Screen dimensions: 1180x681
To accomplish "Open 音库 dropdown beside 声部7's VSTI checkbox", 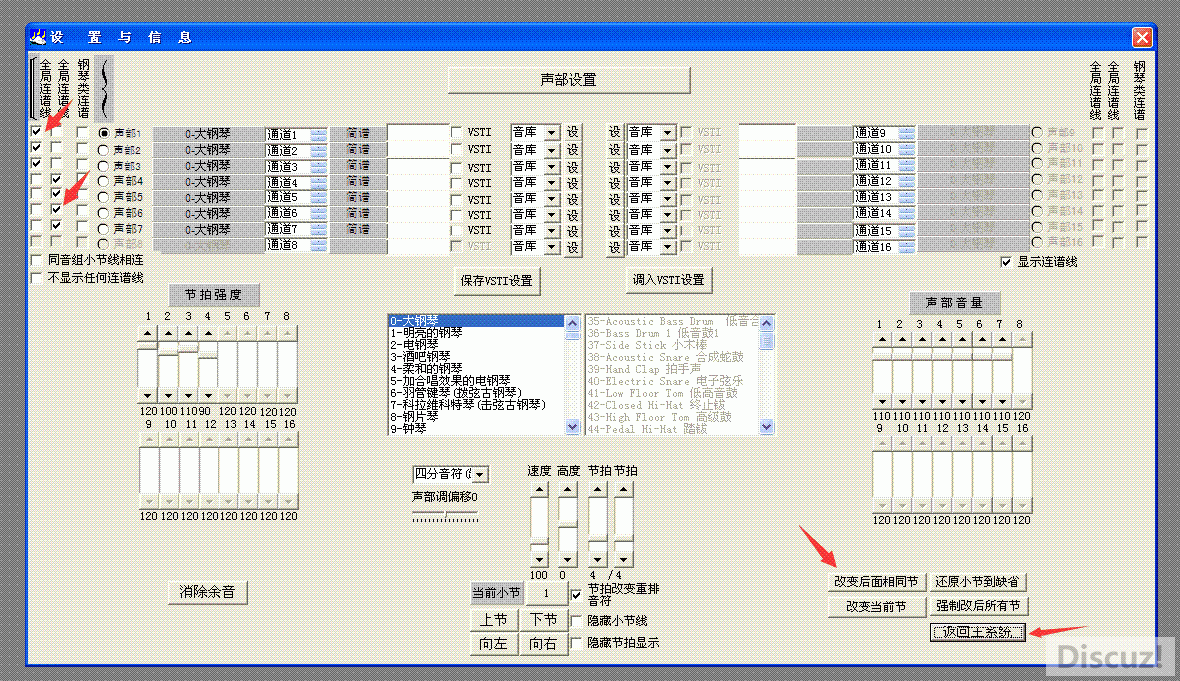I will point(552,230).
